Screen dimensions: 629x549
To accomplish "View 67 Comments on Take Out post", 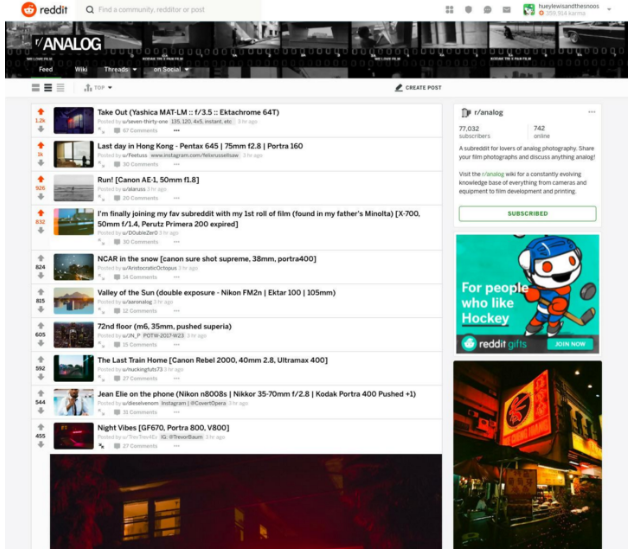I will click(x=136, y=130).
